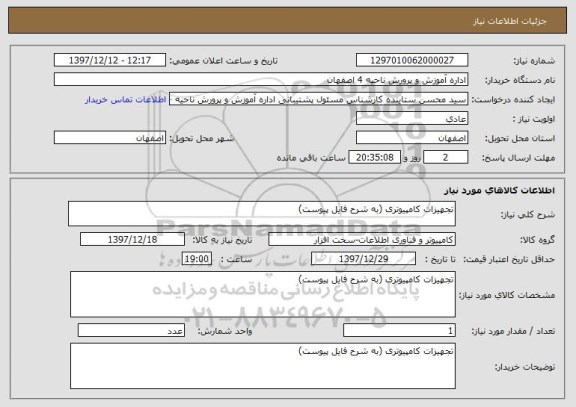Click the delivery city field (شهر محل تحویل)
The image size is (576, 407).
point(110,138)
